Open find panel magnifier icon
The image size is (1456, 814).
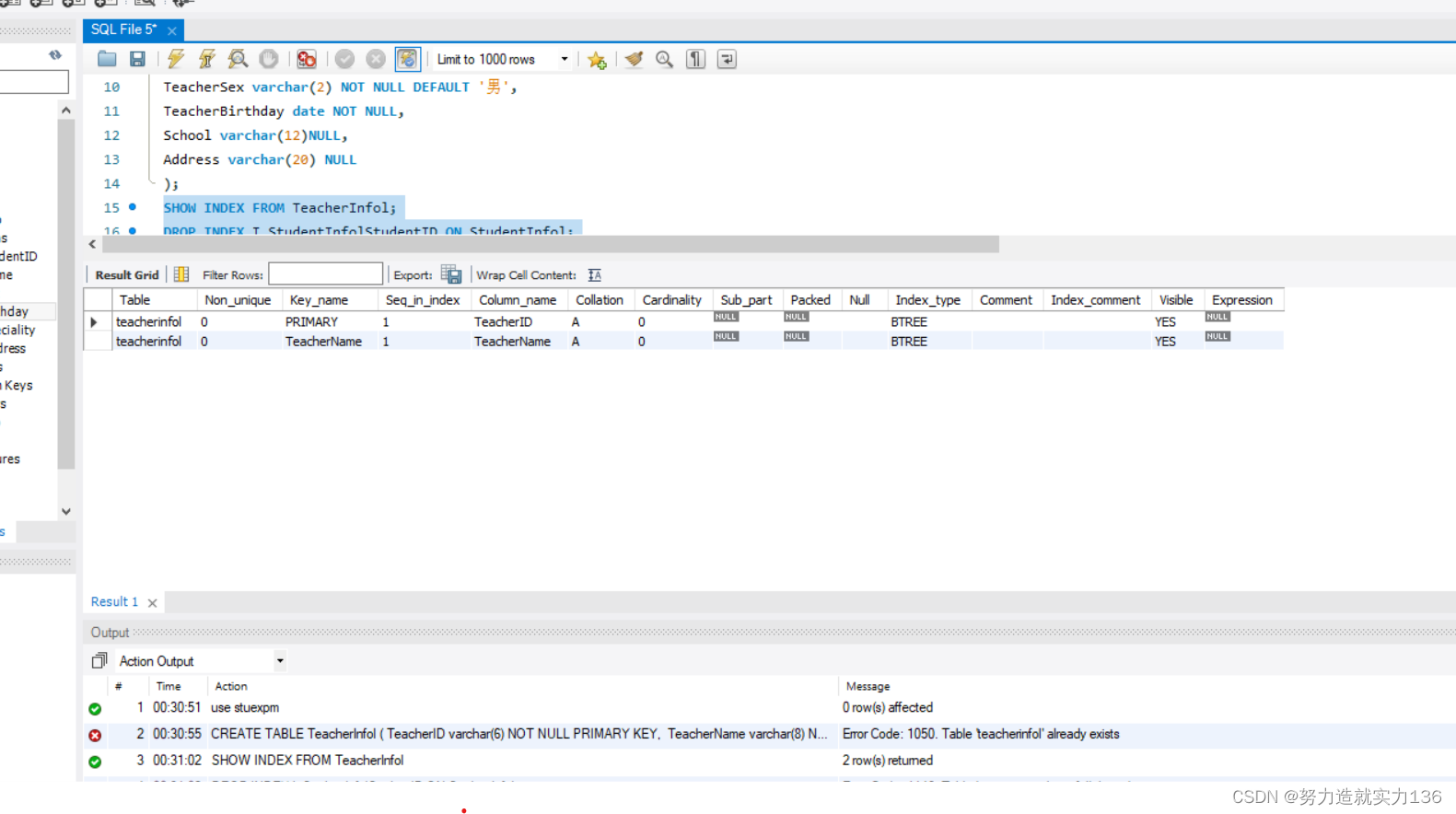(x=664, y=59)
